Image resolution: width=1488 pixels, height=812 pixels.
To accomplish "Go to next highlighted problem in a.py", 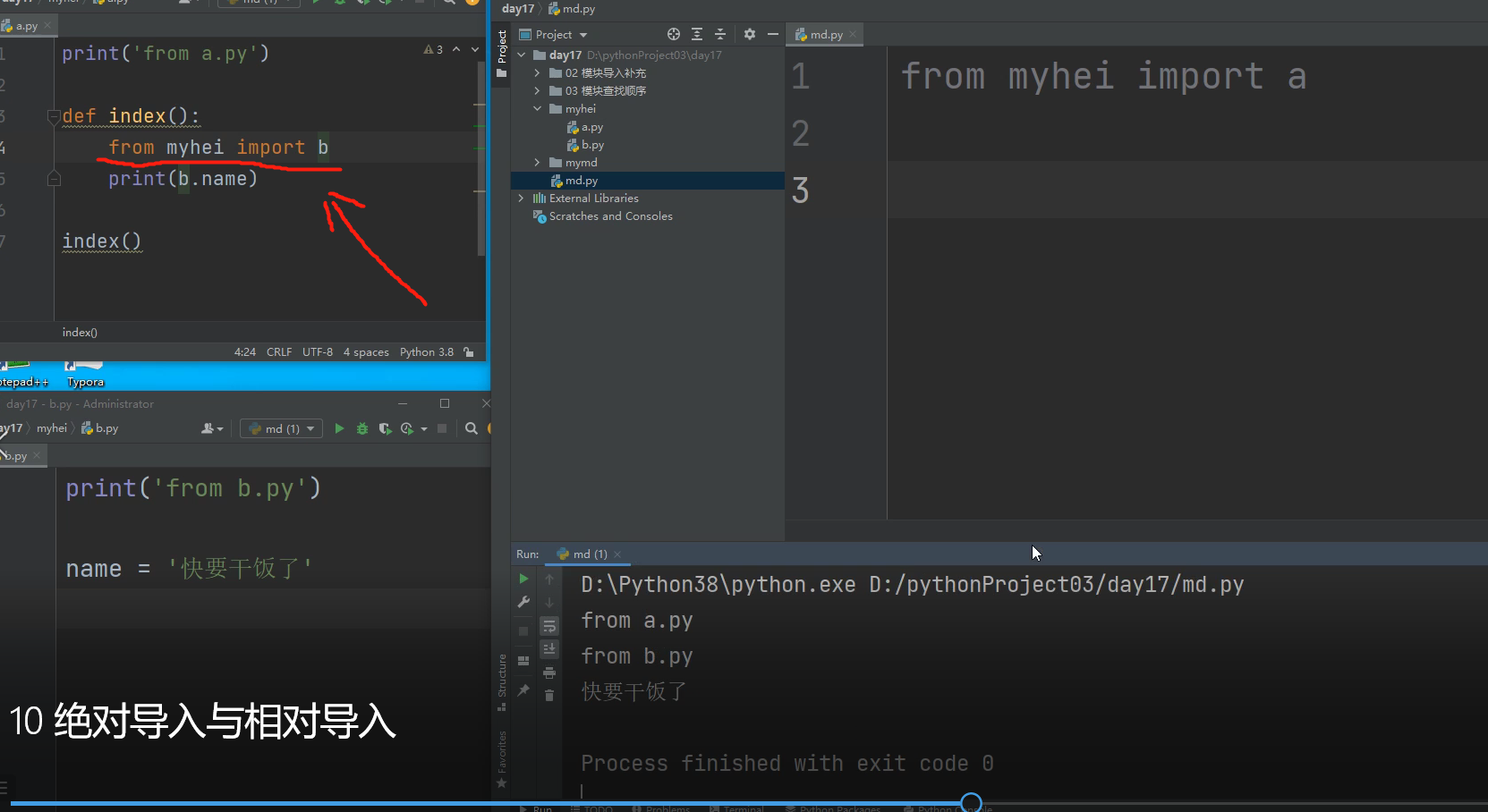I will [x=475, y=50].
